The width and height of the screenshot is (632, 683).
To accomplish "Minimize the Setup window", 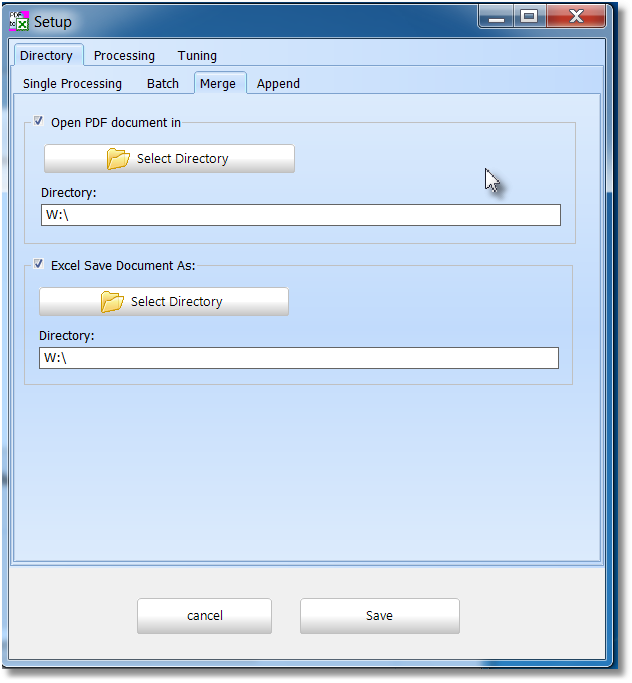I will click(496, 18).
